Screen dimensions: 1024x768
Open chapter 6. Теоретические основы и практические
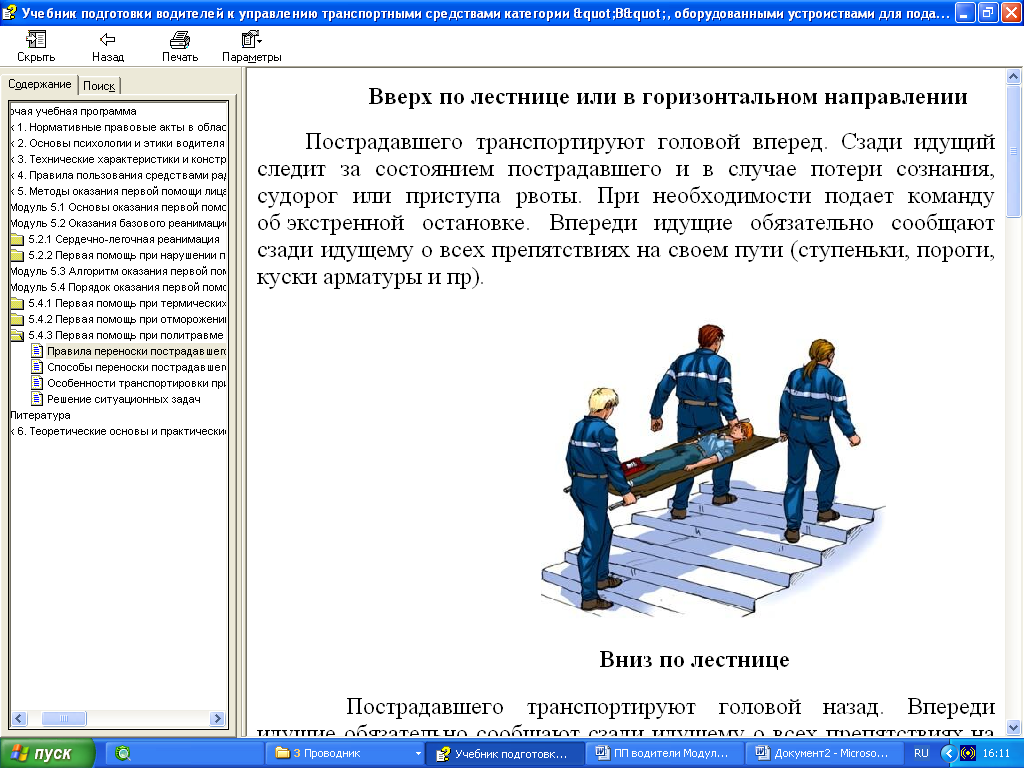tap(118, 432)
